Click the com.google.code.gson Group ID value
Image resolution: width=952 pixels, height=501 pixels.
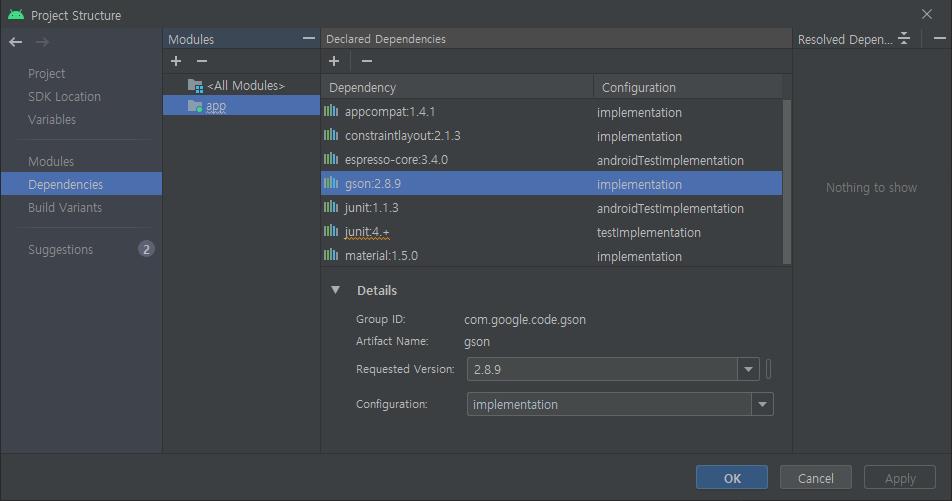pyautogui.click(x=525, y=319)
